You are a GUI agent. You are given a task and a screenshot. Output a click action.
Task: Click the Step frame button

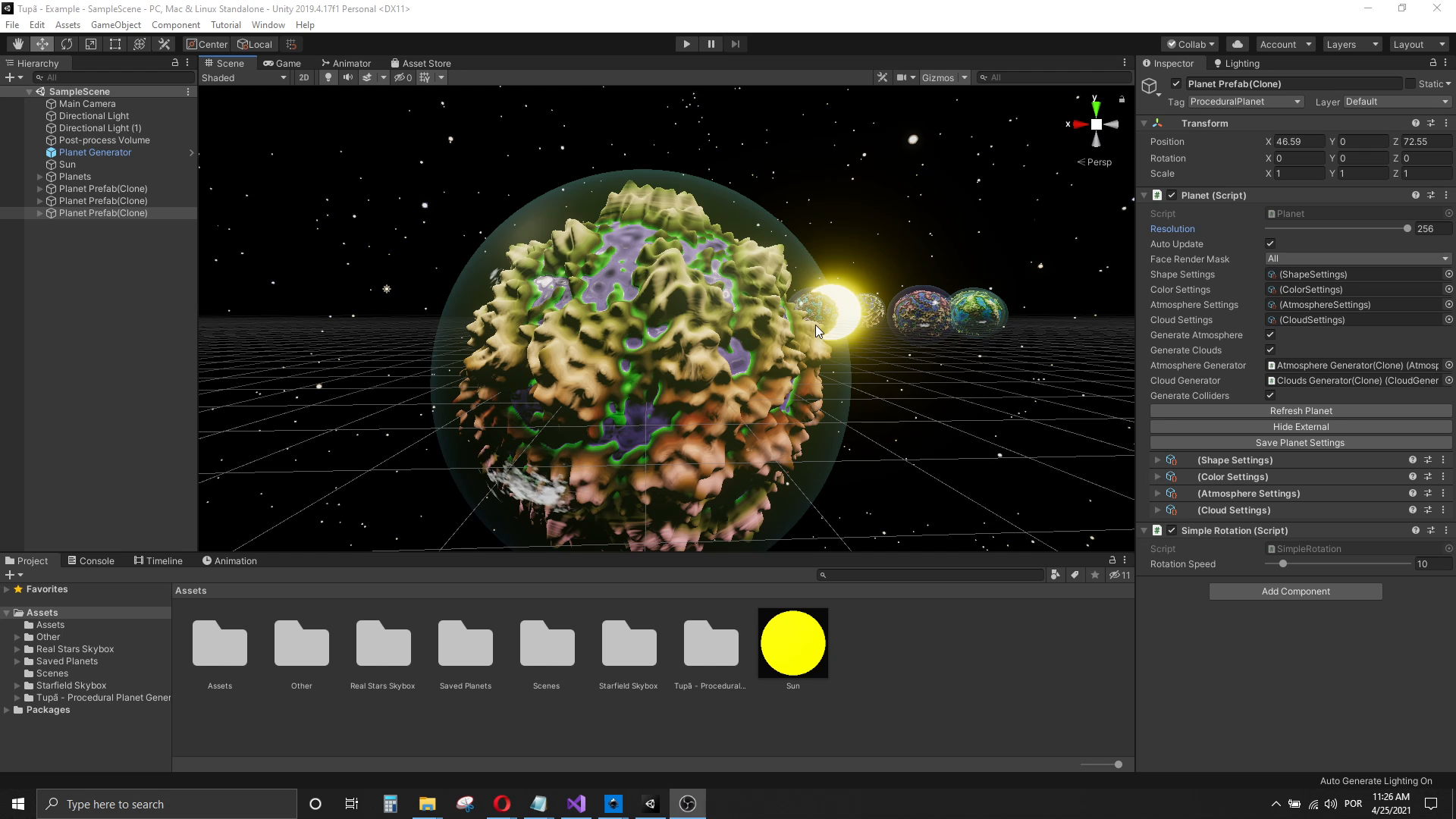point(735,44)
